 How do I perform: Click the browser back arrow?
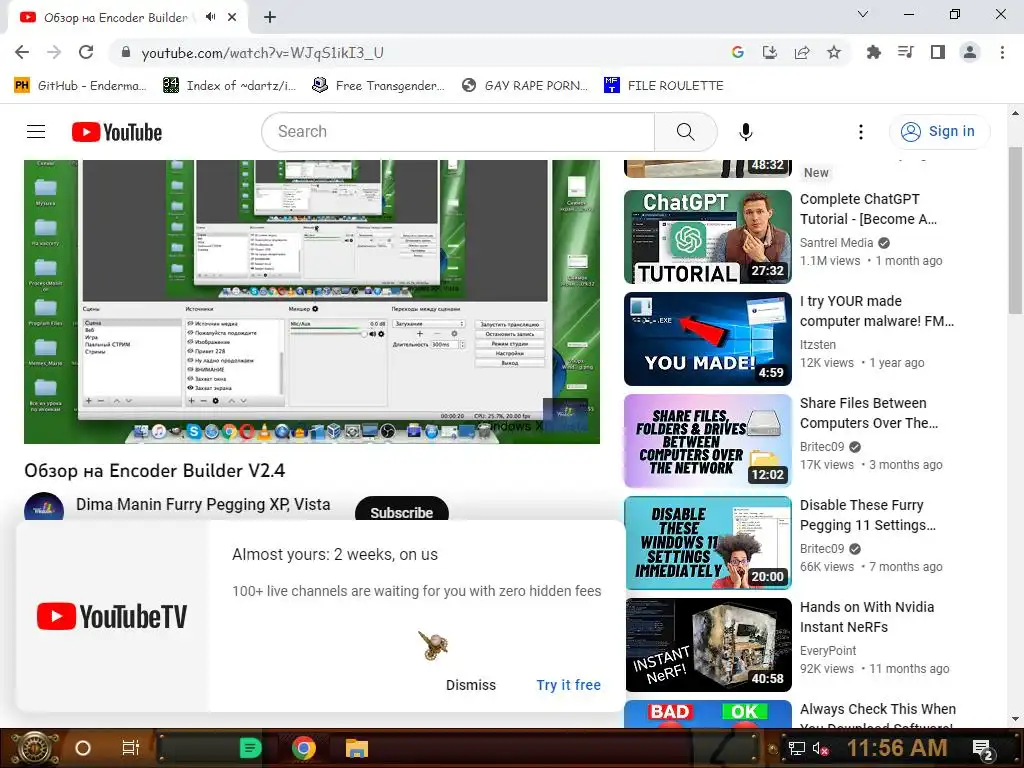tap(22, 52)
